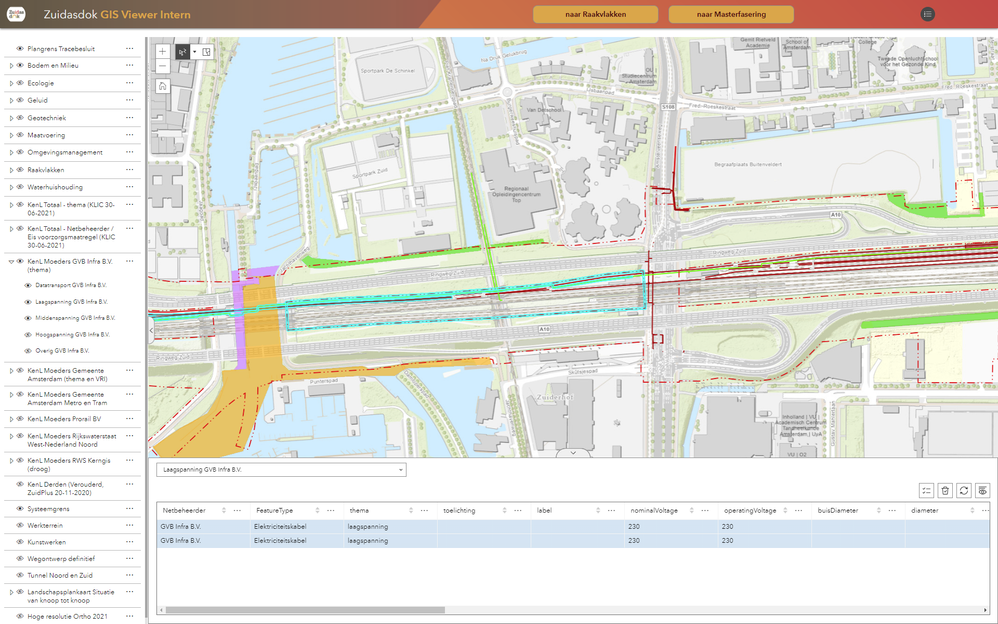The width and height of the screenshot is (998, 624).
Task: Hide Laagspanning GVB Infra B.V. layer
Action: (28, 302)
